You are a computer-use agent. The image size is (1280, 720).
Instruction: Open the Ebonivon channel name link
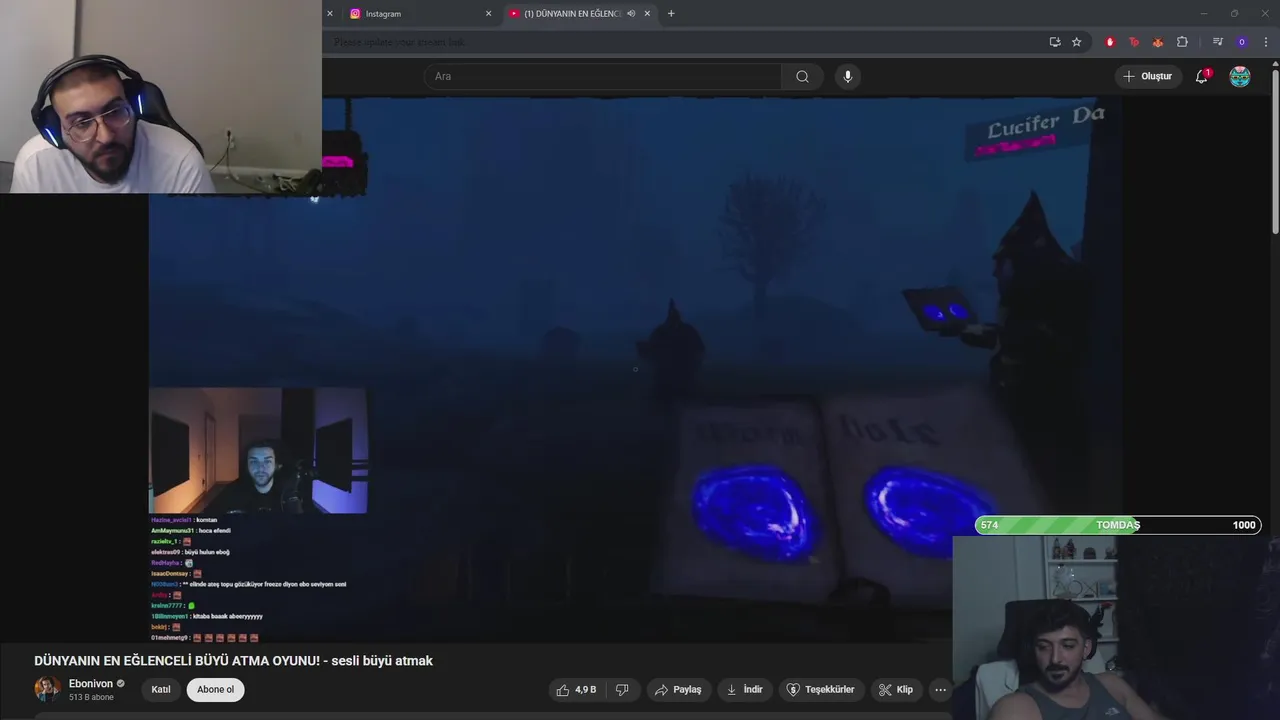(x=91, y=684)
